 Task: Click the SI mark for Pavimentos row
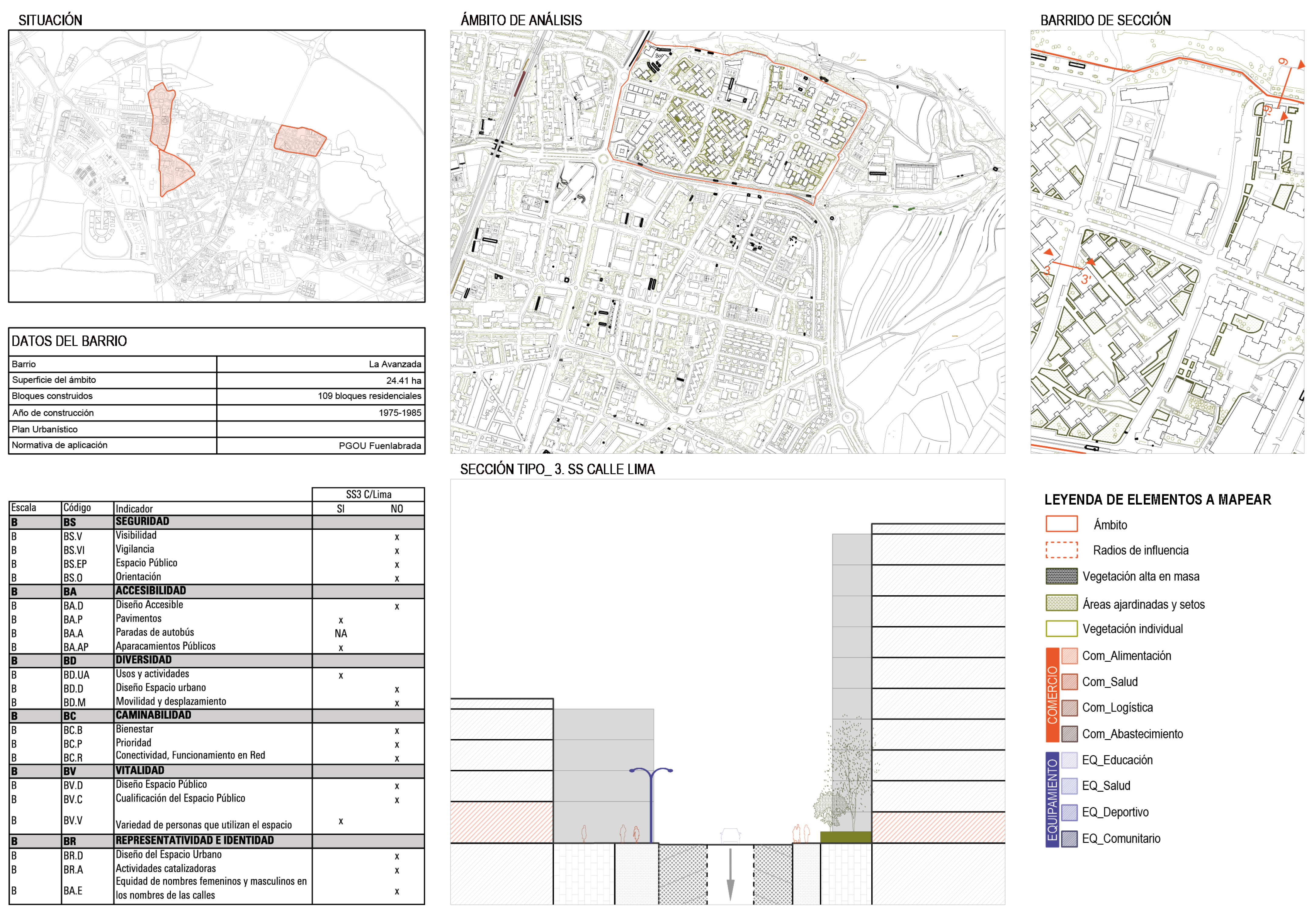pos(341,620)
